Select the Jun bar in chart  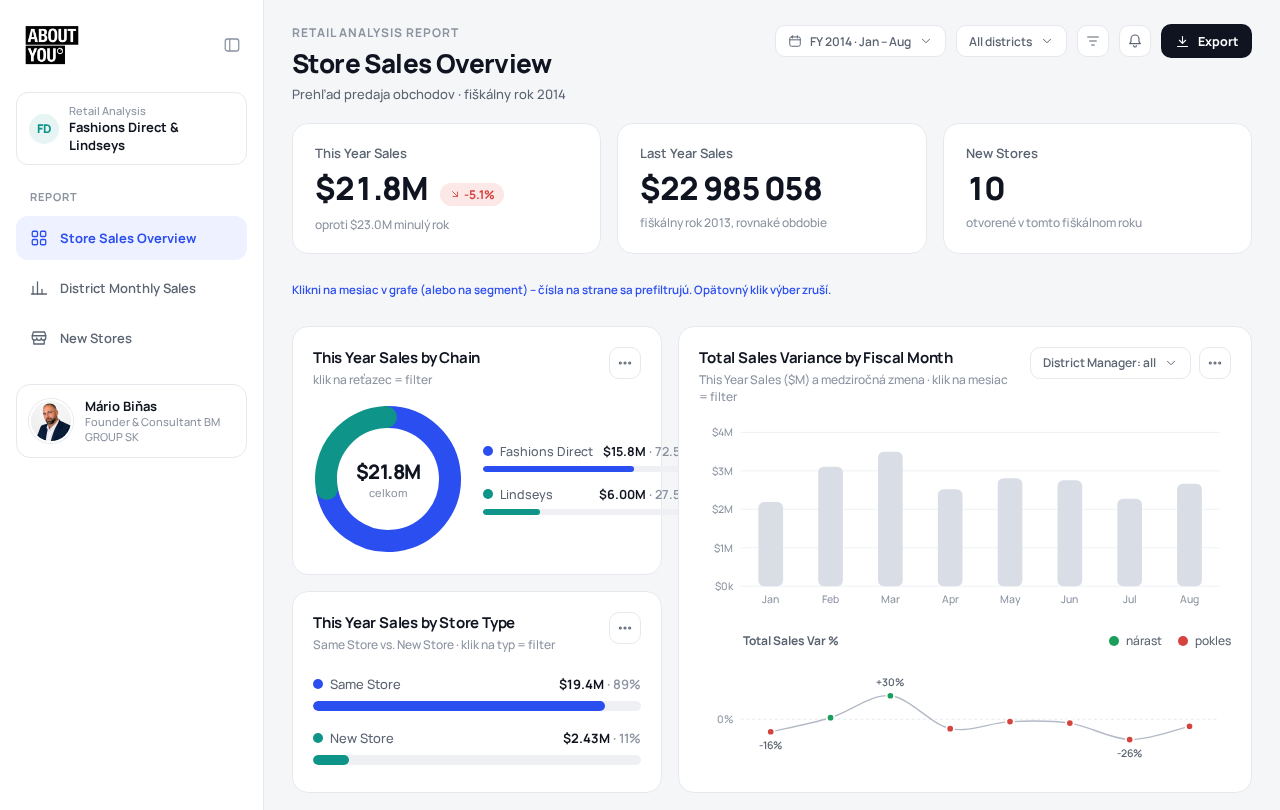tap(1070, 534)
